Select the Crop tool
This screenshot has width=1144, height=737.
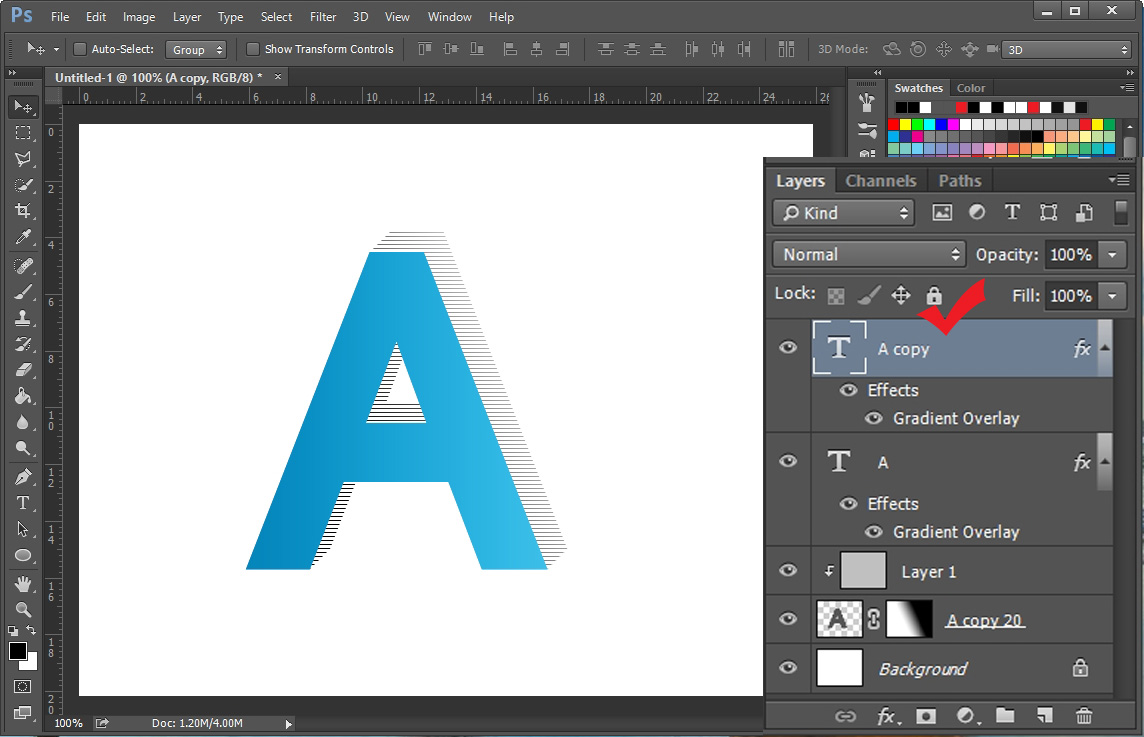click(x=23, y=211)
